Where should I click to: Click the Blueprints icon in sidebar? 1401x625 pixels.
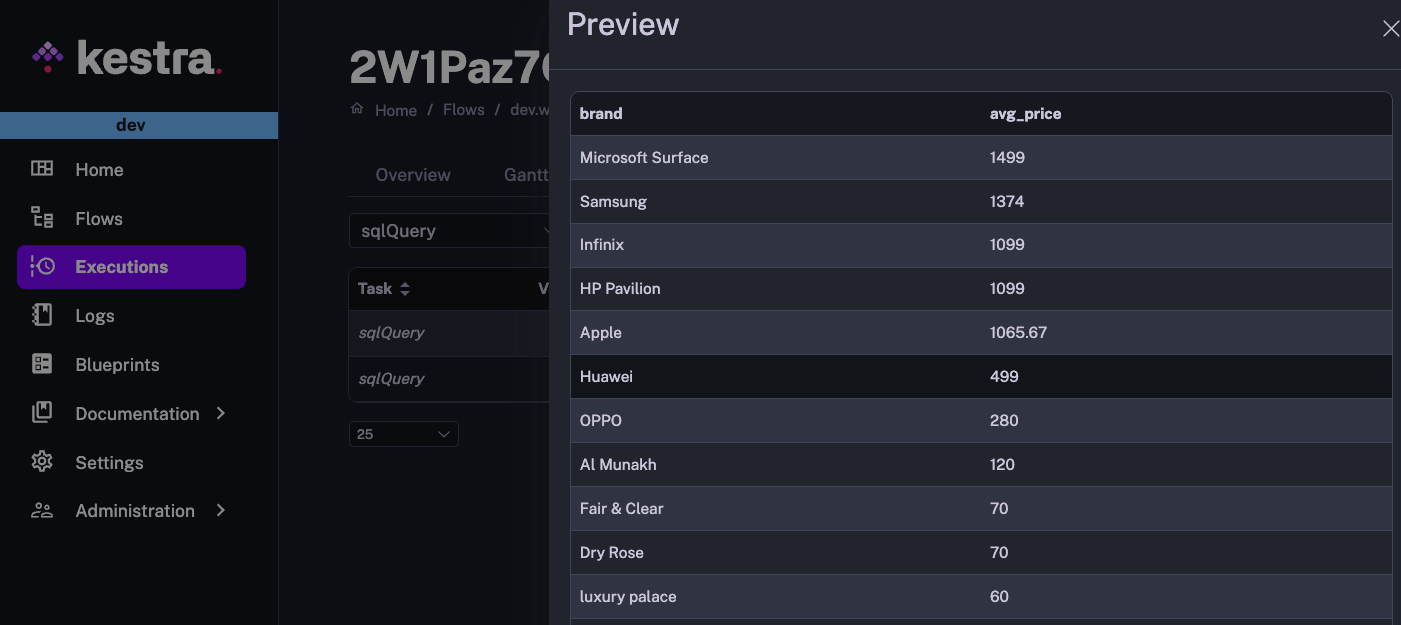tap(42, 365)
